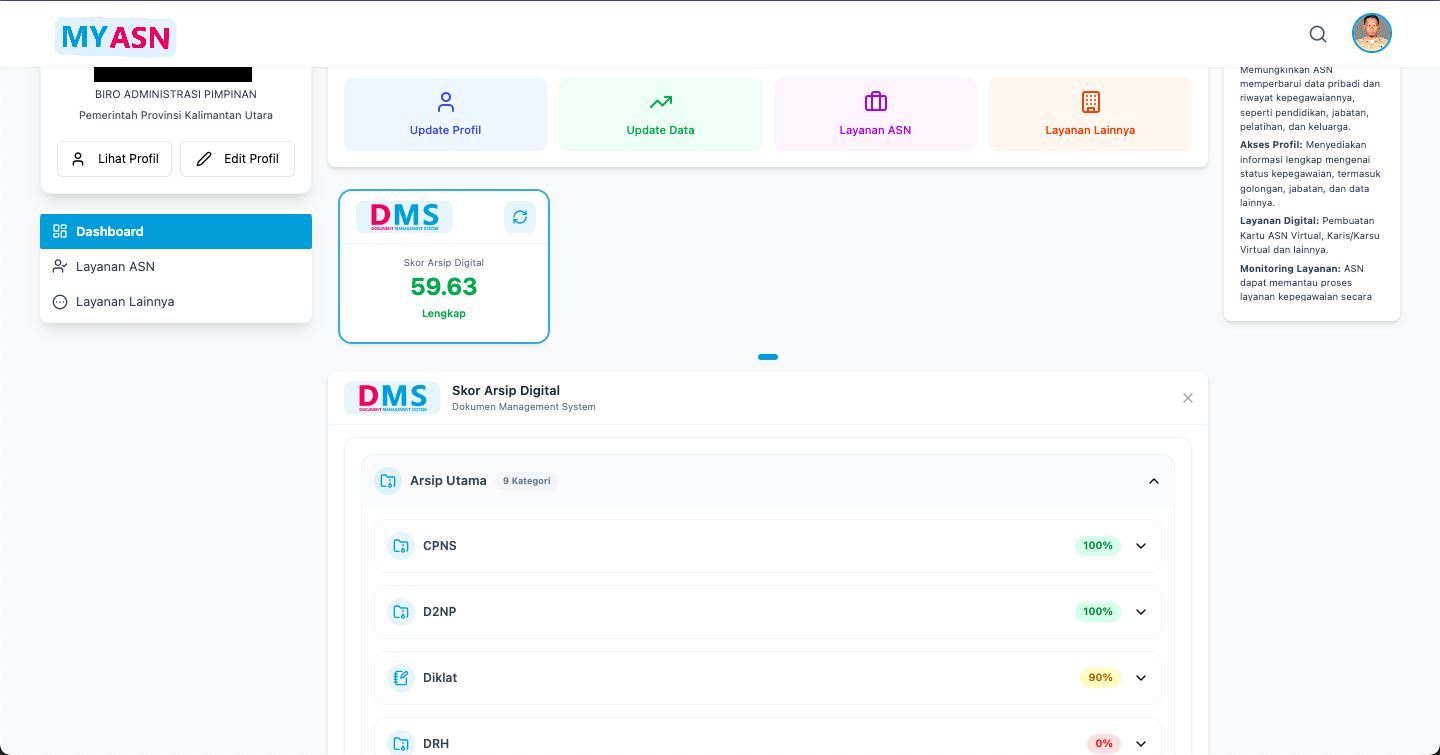Collapse the Arsip Utama section
Viewport: 1440px width, 755px height.
[1154, 481]
